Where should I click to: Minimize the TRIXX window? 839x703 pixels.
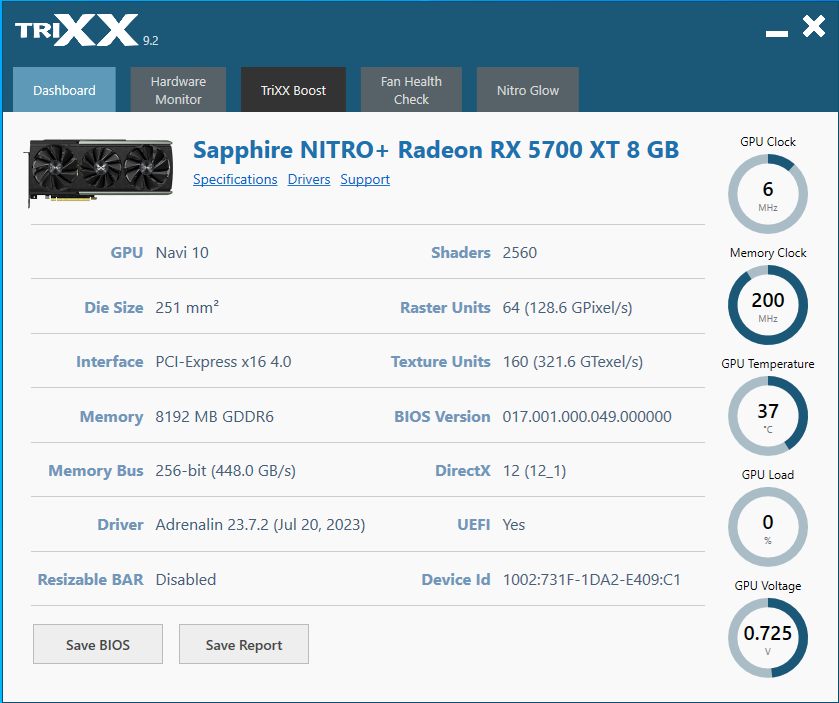coord(776,33)
